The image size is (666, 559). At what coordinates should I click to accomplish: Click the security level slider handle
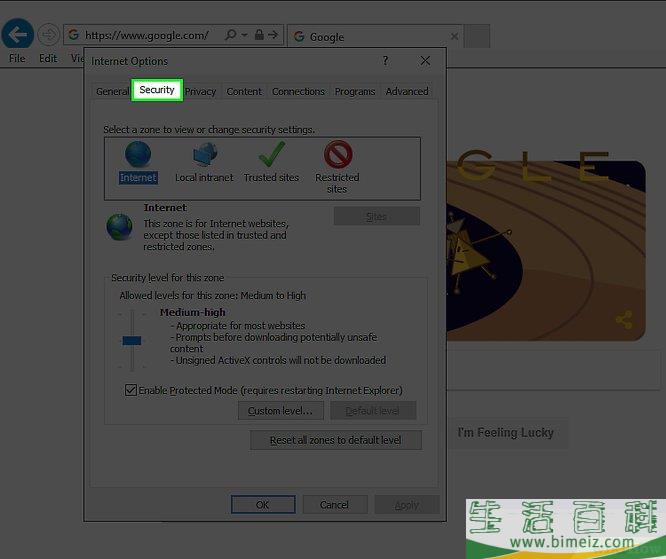click(x=132, y=340)
